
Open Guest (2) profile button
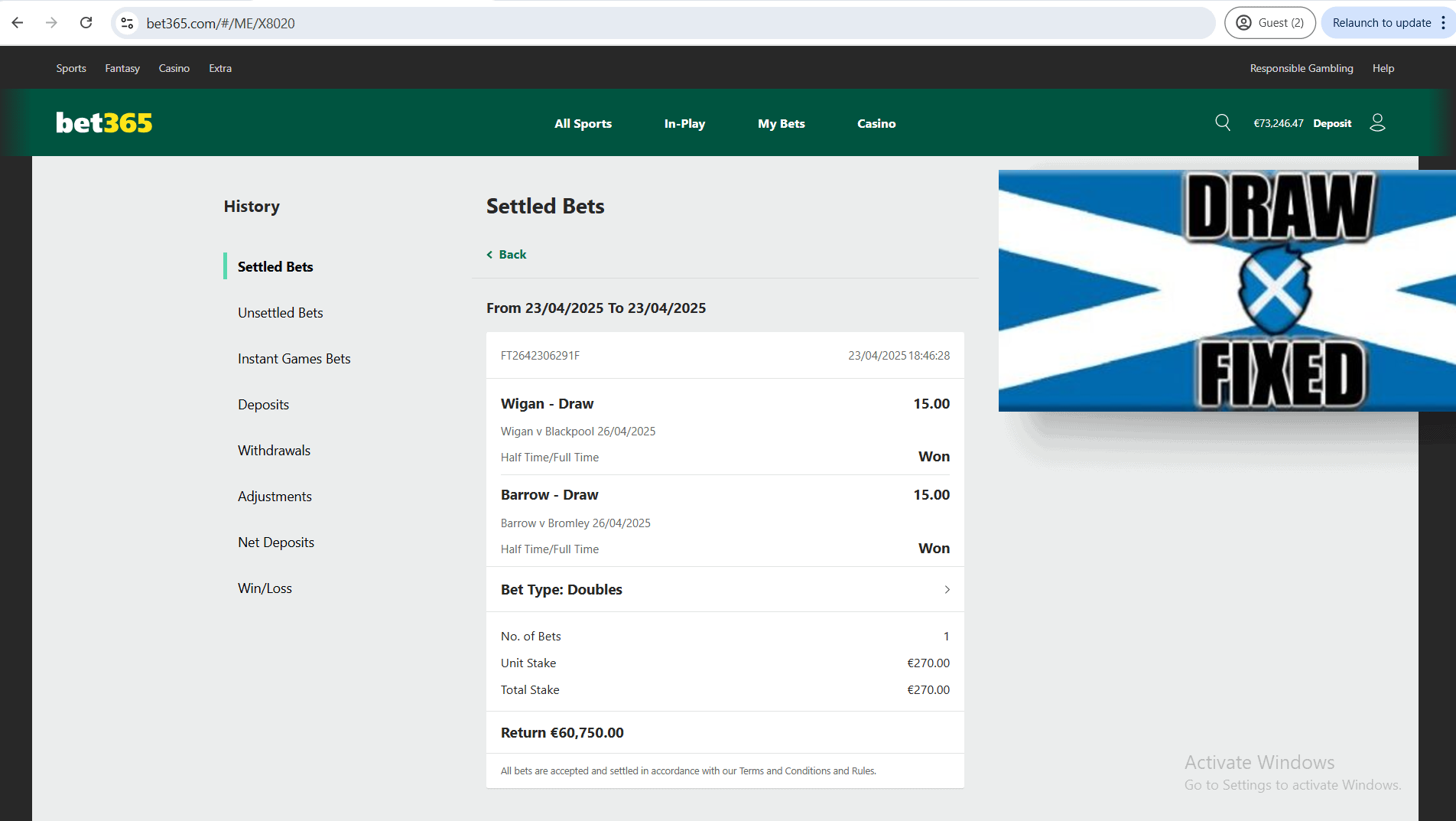pos(1269,23)
